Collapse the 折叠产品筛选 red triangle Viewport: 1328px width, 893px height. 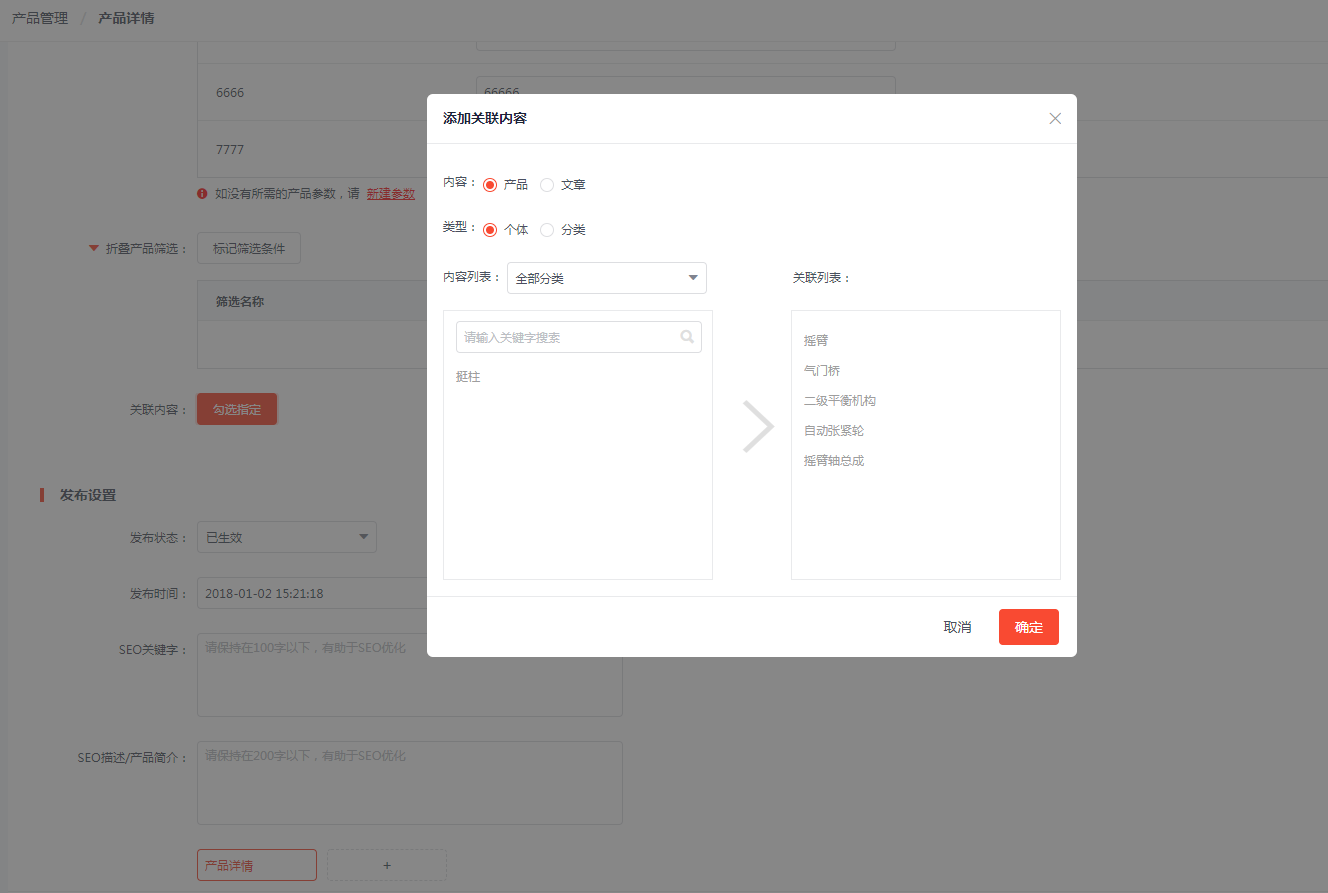(x=94, y=248)
